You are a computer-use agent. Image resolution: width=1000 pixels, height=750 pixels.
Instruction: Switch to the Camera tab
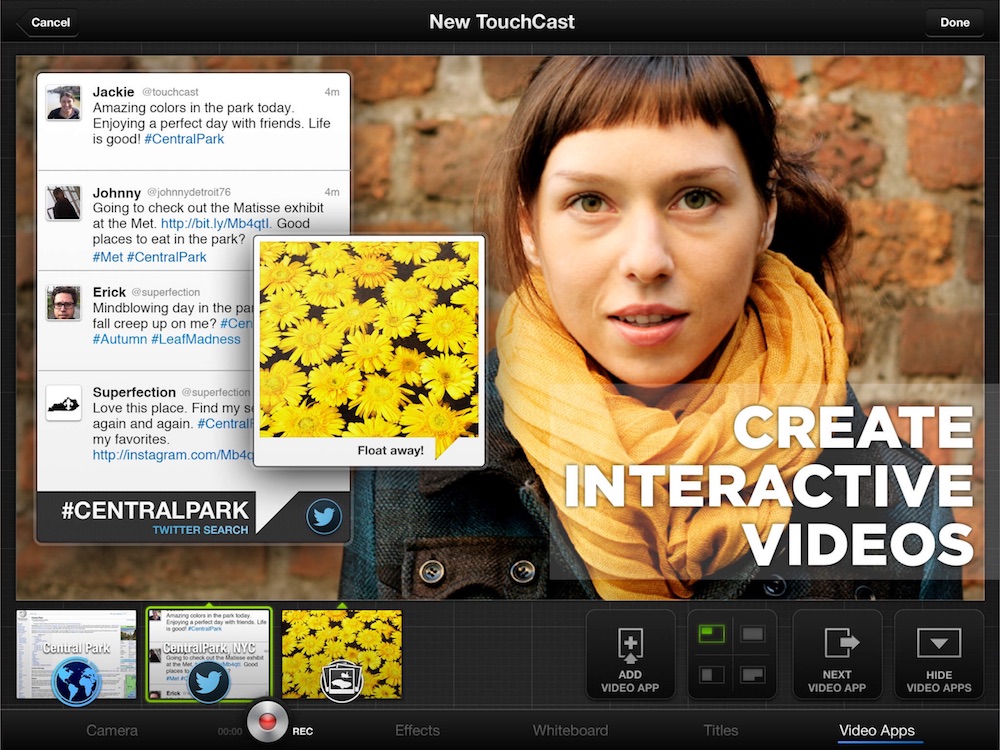111,731
